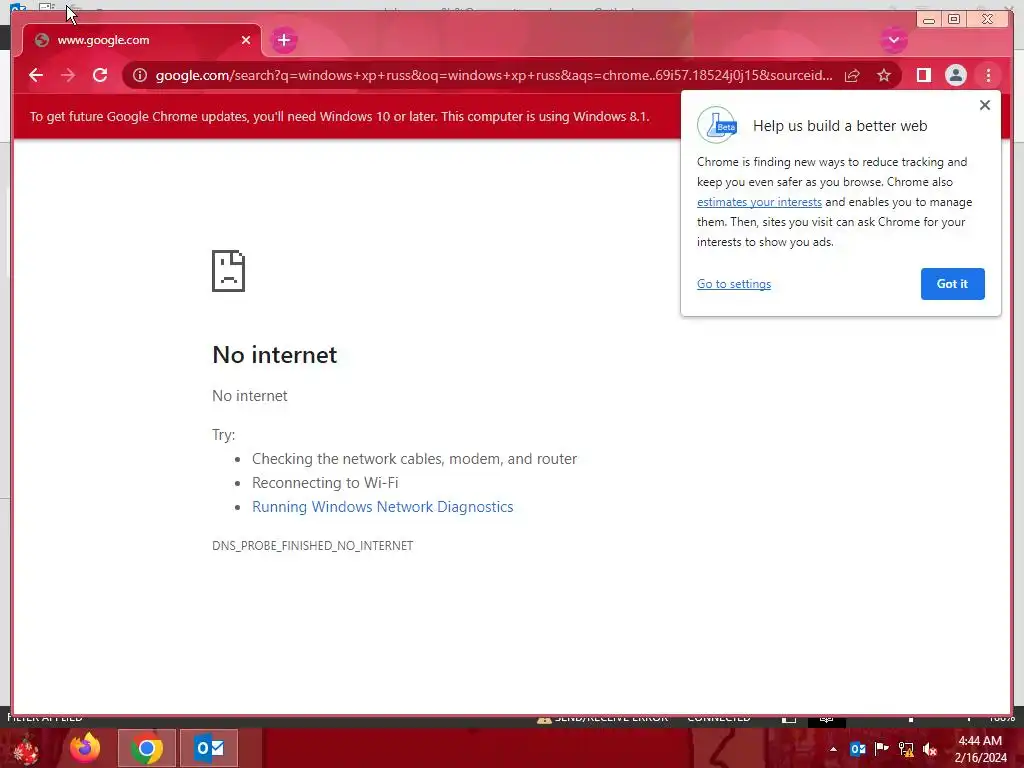This screenshot has height=768, width=1024.
Task: Share this page using share icon
Action: 852,75
